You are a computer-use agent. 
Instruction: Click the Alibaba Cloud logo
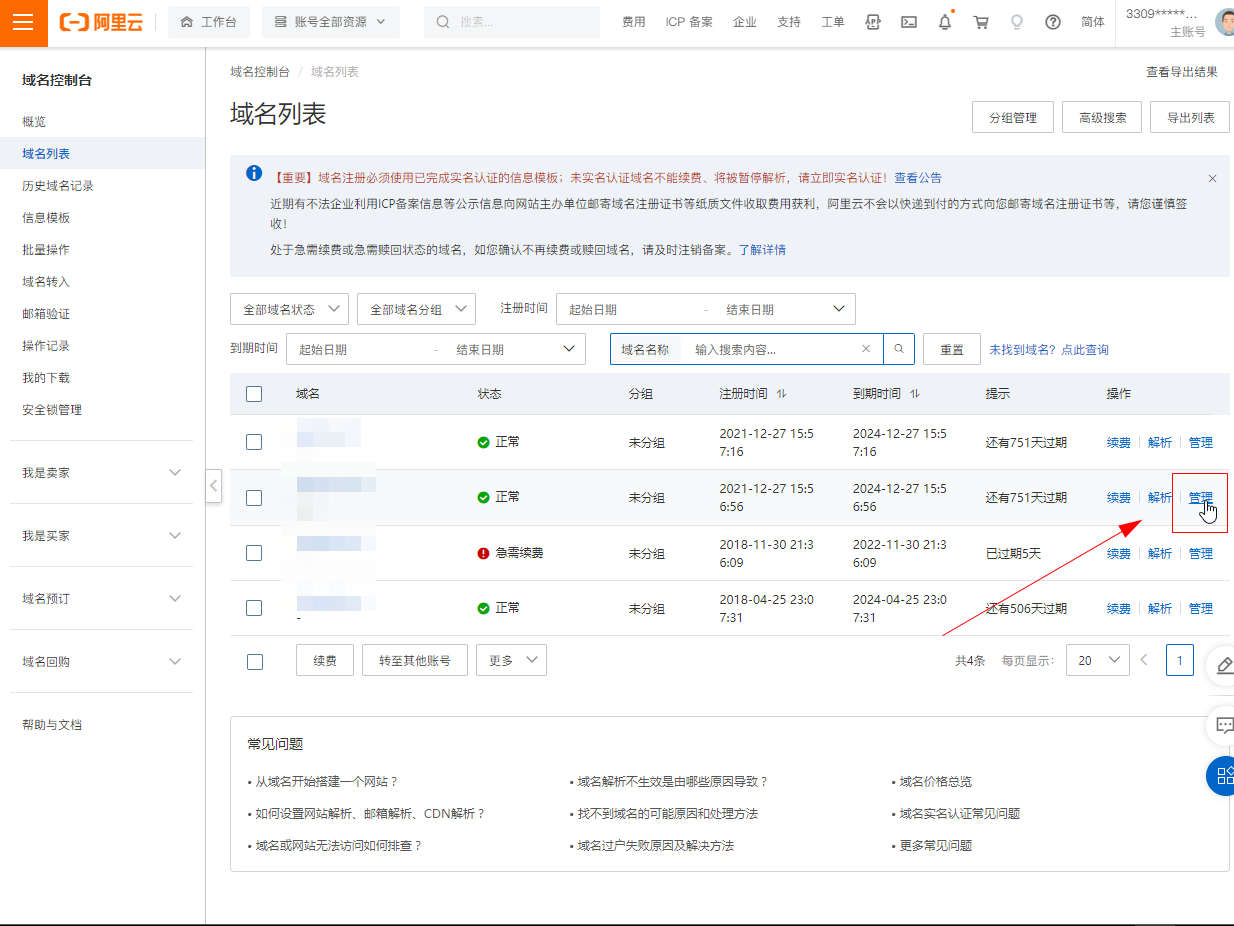click(101, 22)
